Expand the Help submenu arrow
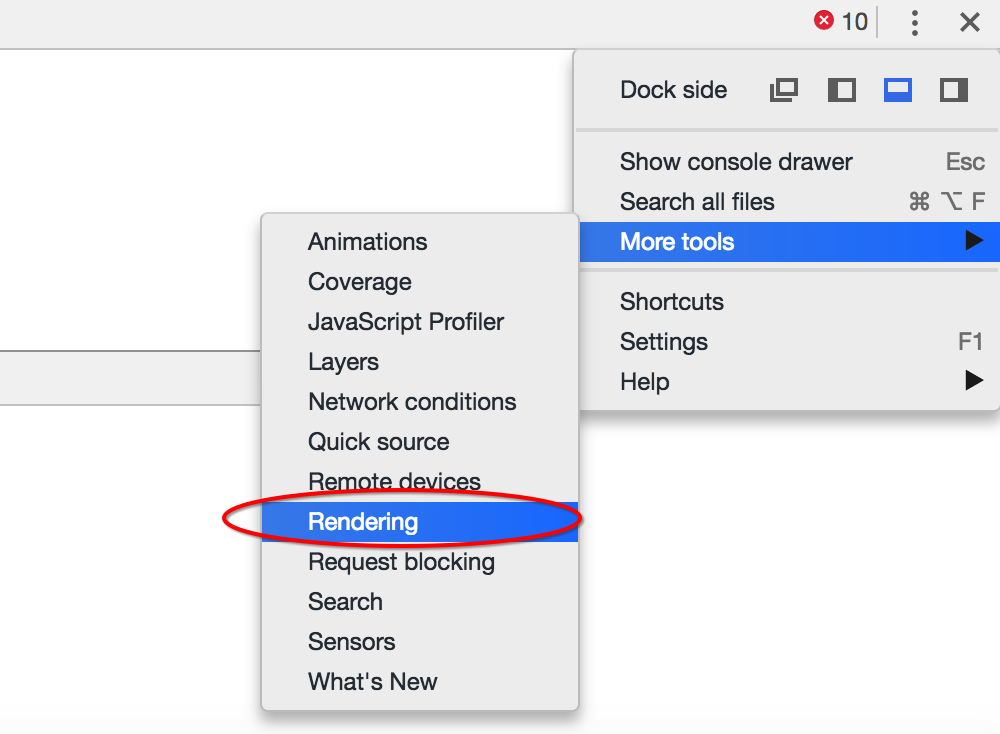 coord(973,381)
